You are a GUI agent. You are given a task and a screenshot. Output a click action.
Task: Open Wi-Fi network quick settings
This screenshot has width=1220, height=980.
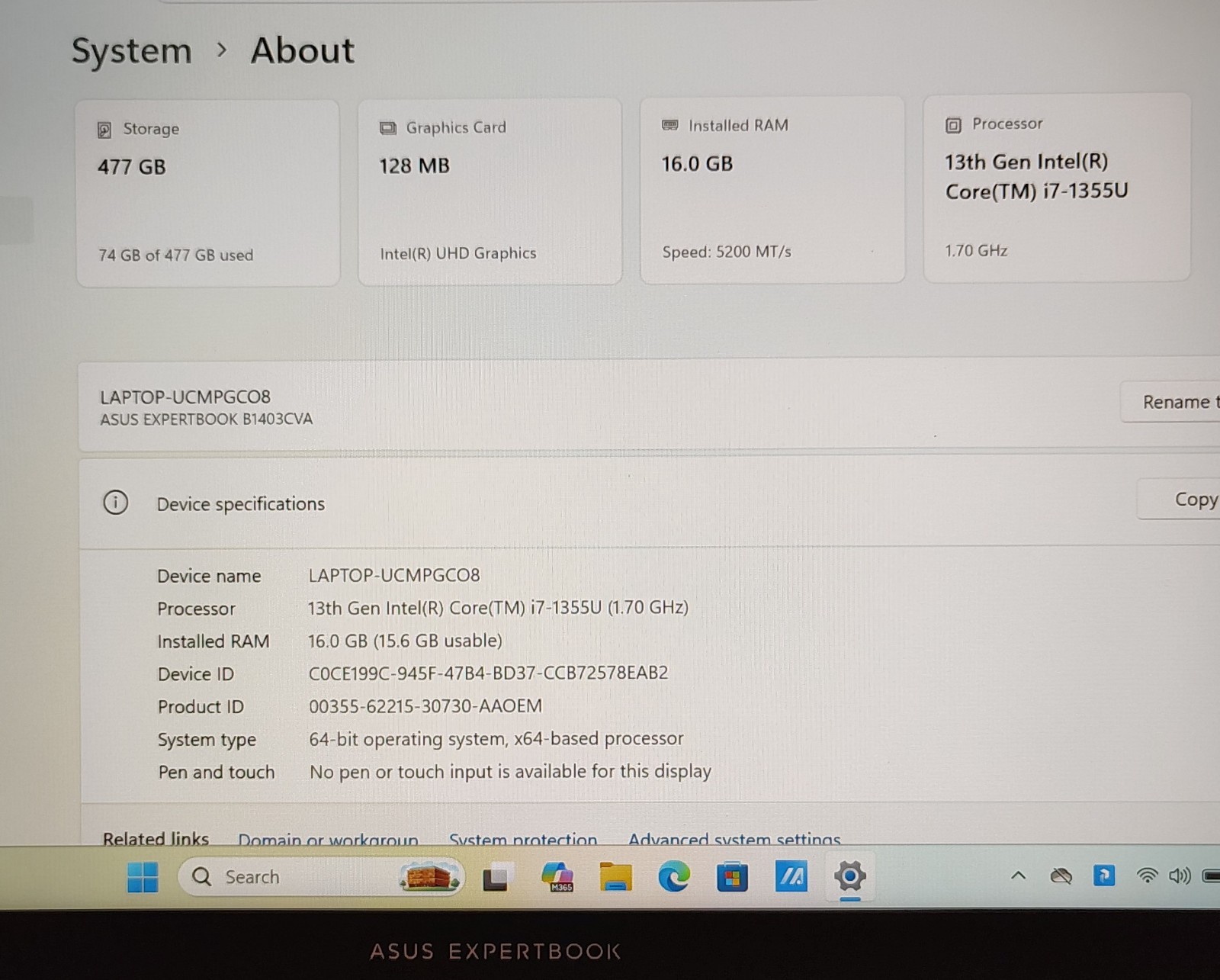point(1147,876)
